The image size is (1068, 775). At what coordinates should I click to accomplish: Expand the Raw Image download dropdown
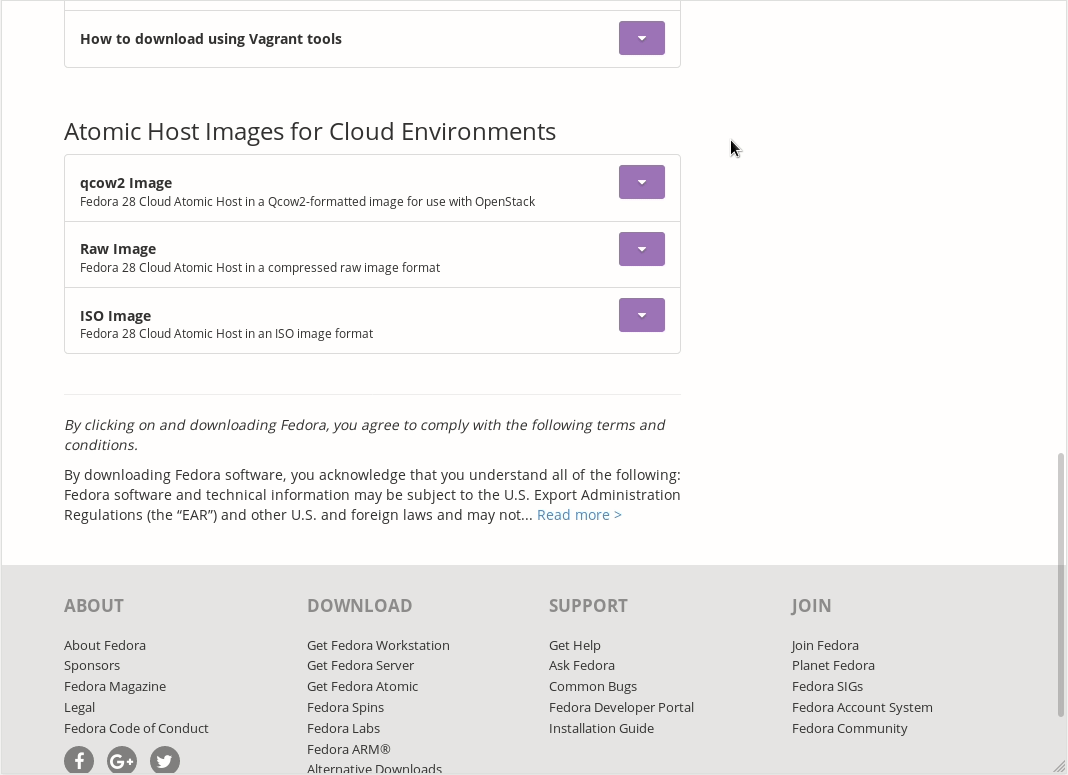tap(642, 249)
